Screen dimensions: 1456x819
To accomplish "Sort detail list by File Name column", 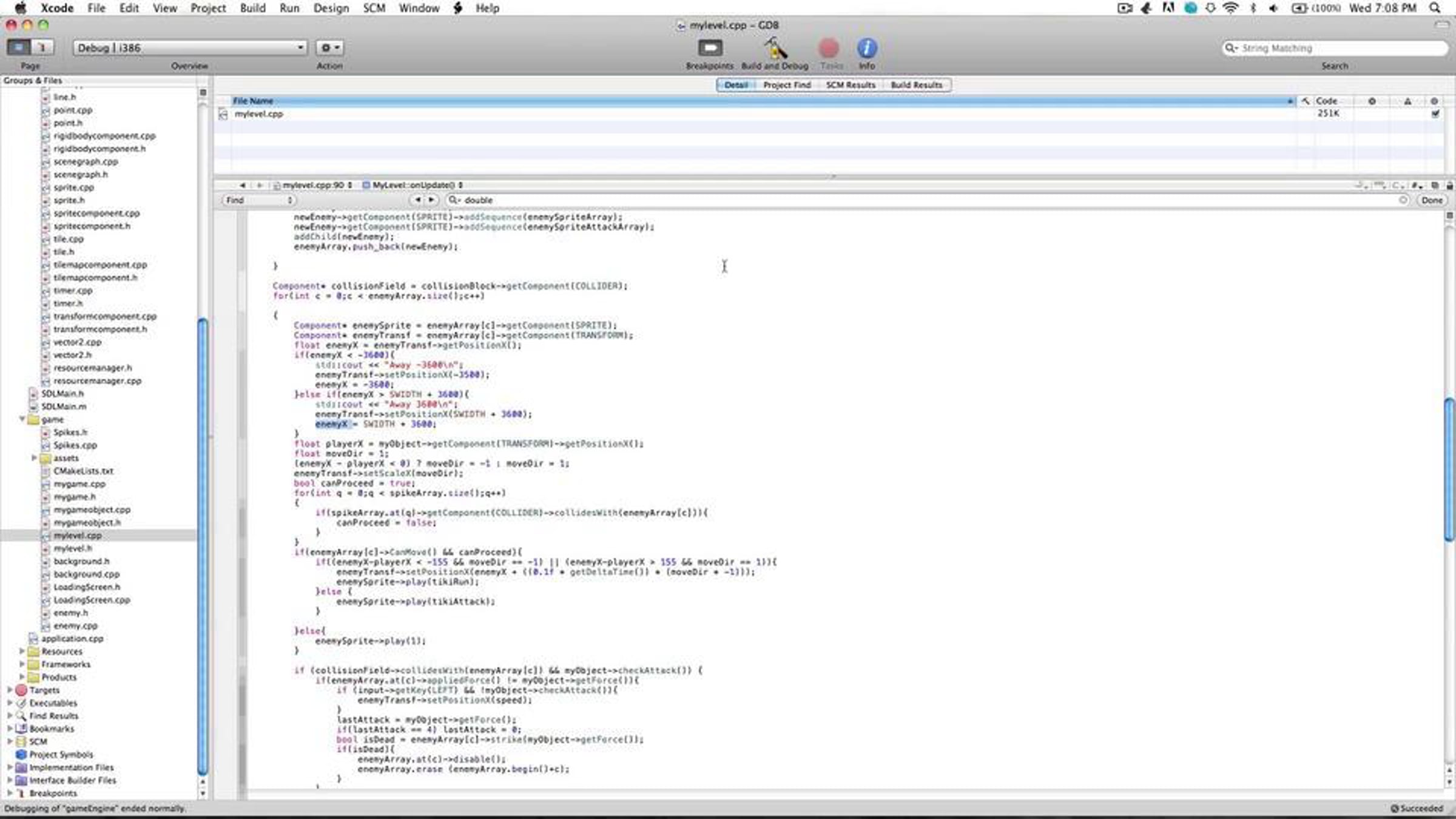I will tap(762, 101).
